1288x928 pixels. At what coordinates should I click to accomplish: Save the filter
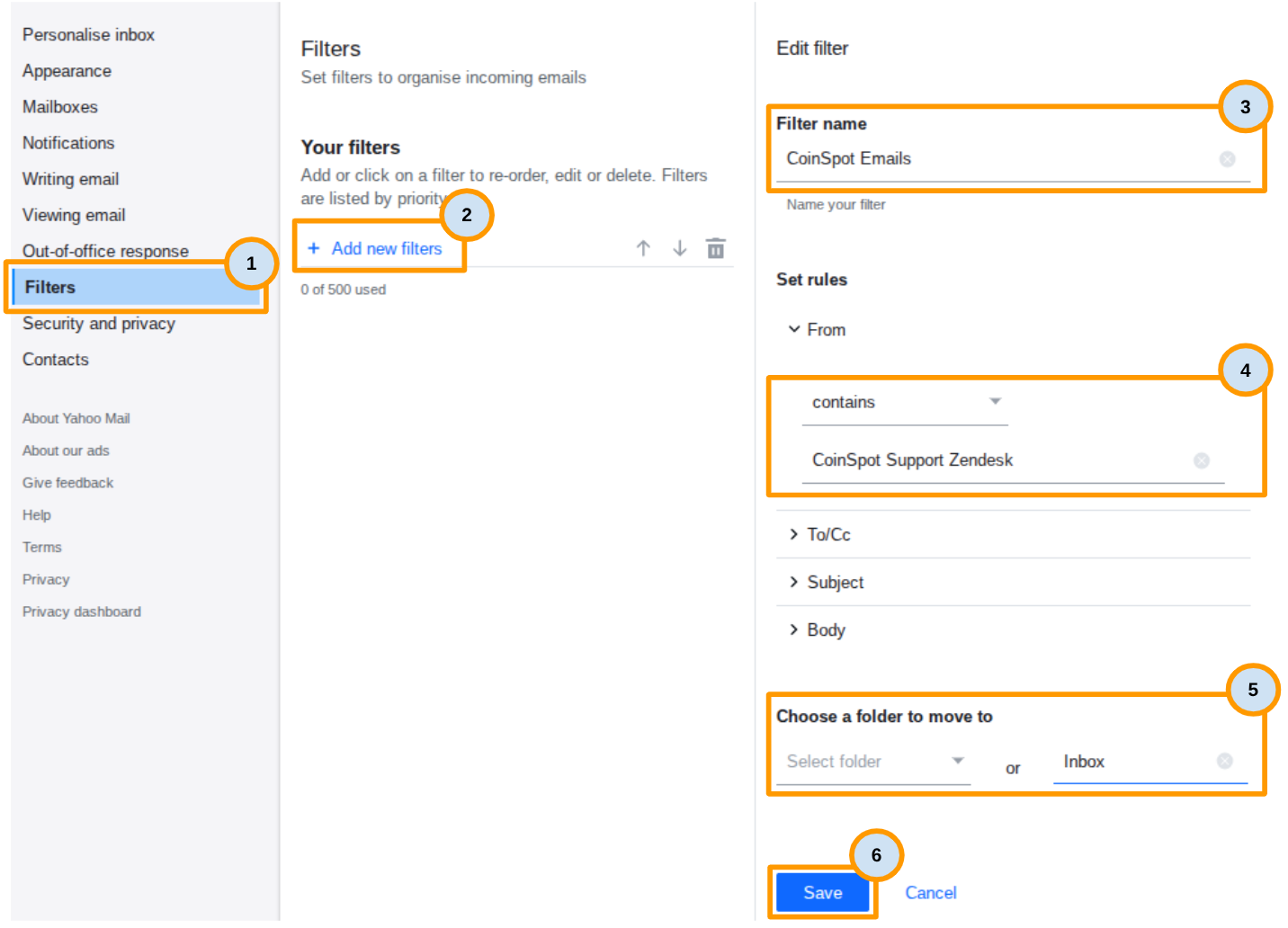(822, 893)
